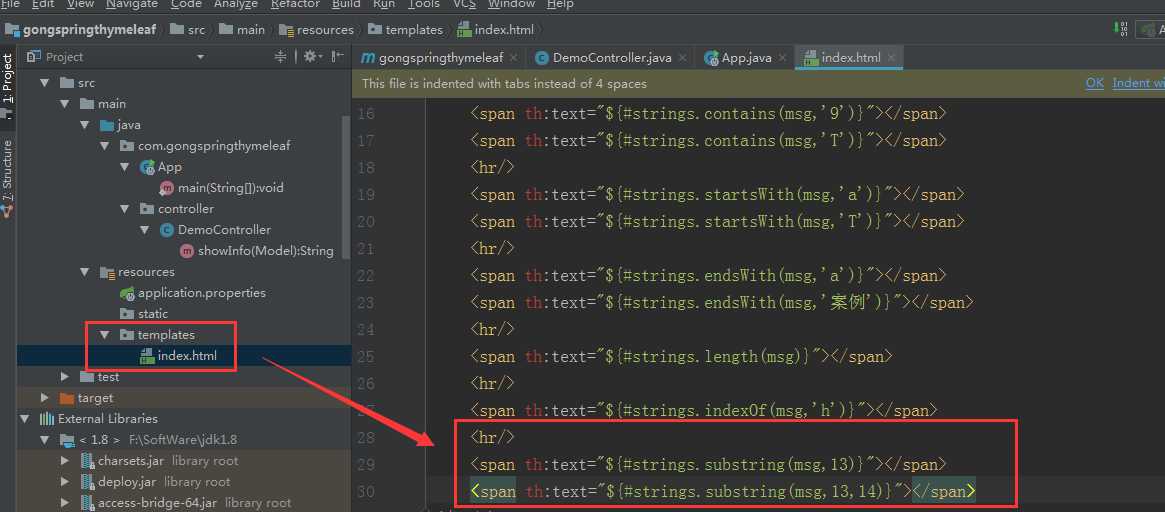Viewport: 1165px width, 512px height.
Task: Open the Analyze menu
Action: (x=236, y=4)
